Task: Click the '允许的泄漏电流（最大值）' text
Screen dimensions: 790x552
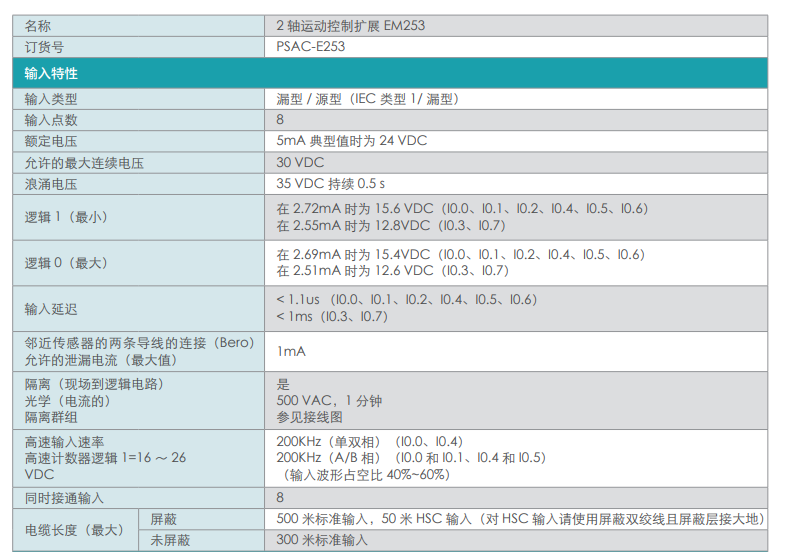Action: click(x=101, y=360)
